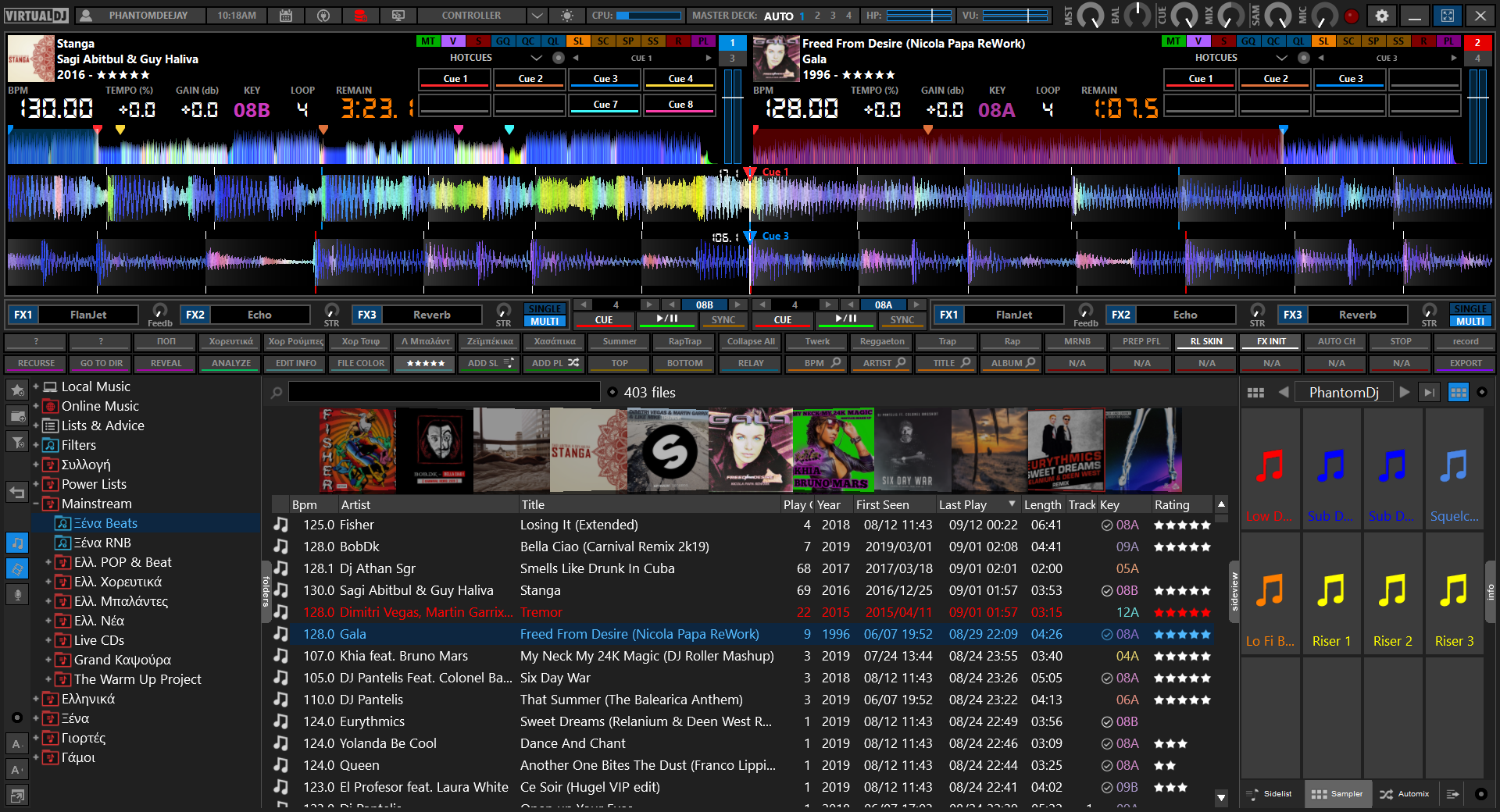
Task: Trigger the Low D... red sample pad
Action: tap(1270, 468)
